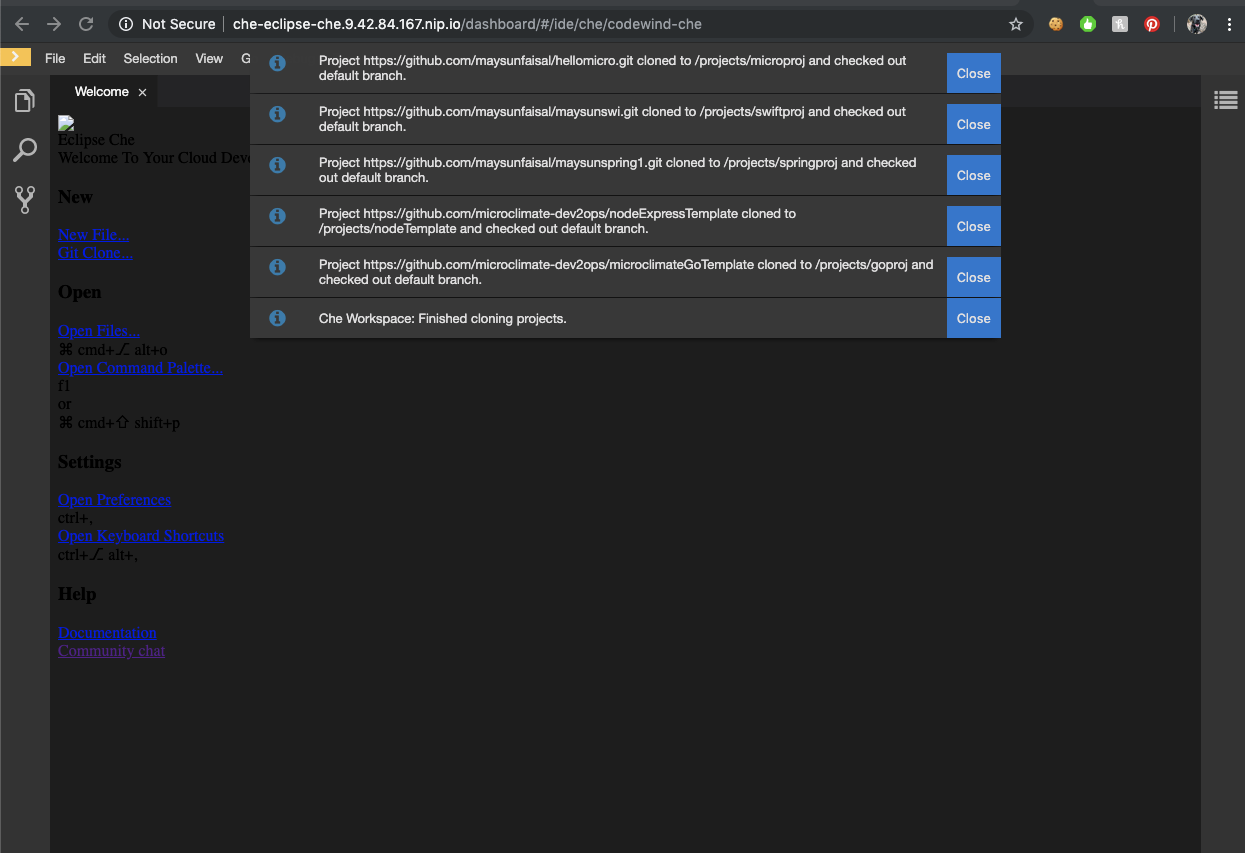Click the bookmark star in the address bar

(1016, 23)
